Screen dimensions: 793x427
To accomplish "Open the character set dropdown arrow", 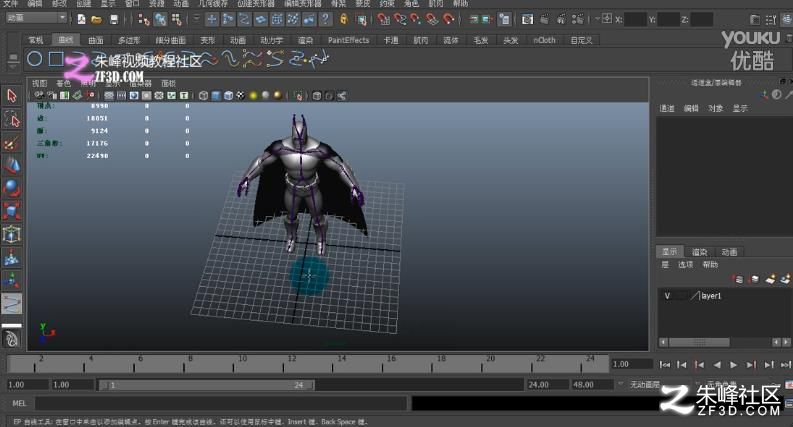I will 698,385.
